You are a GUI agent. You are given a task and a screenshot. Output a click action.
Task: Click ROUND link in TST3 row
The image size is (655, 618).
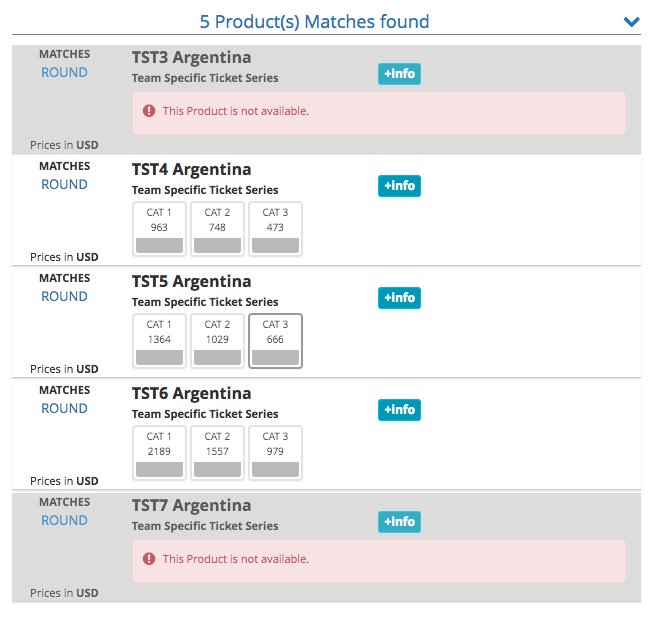[x=64, y=72]
